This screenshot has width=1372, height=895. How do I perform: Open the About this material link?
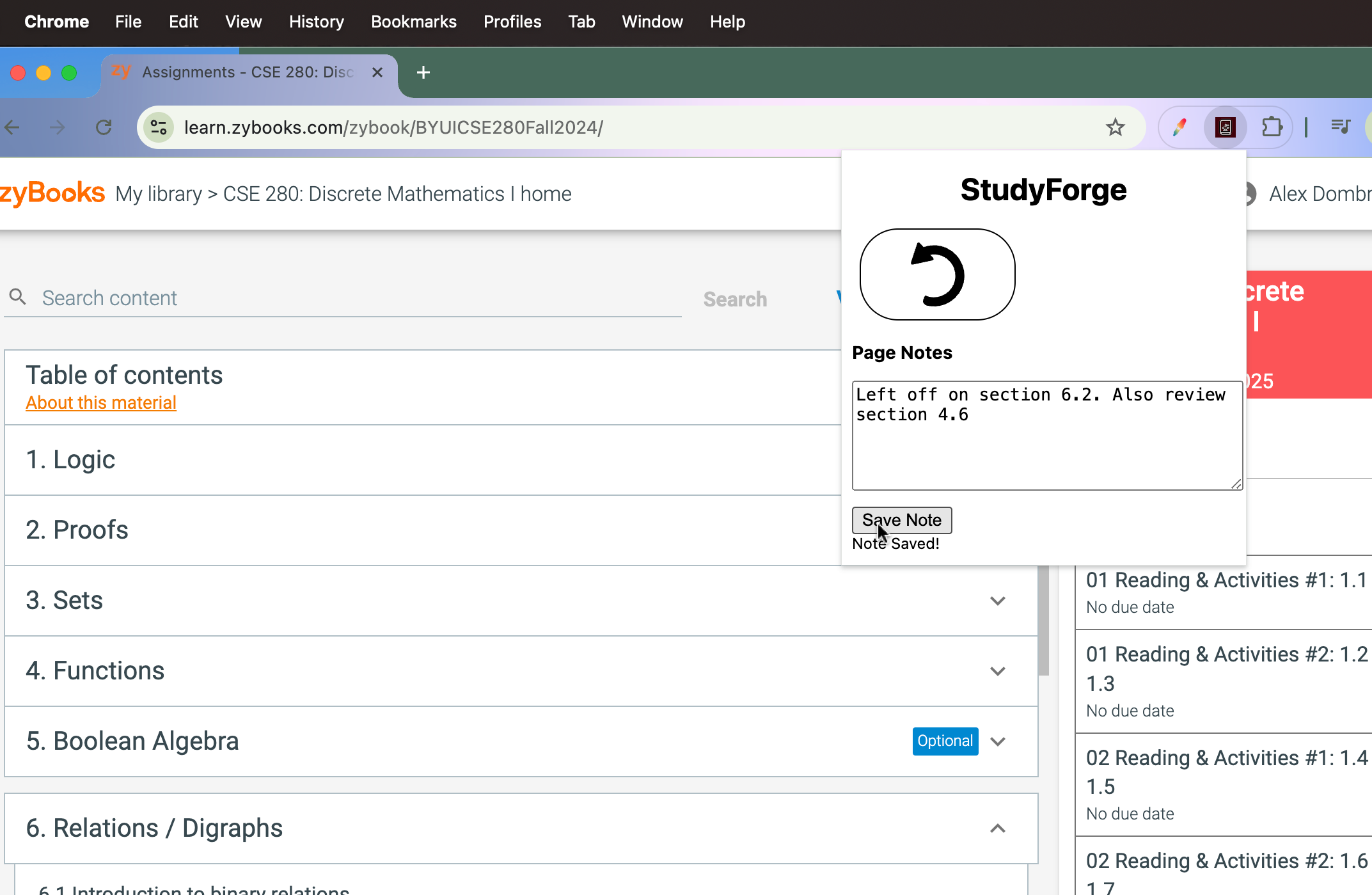[100, 402]
